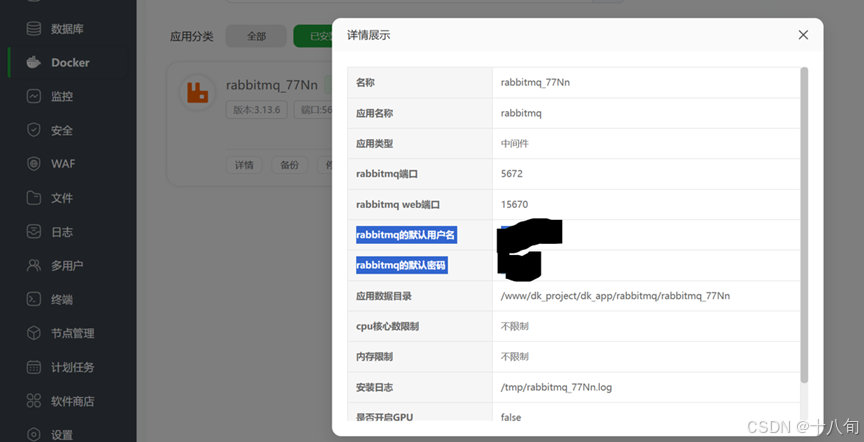Click the scheduled tasks calendar icon
This screenshot has width=864, height=442.
click(34, 367)
